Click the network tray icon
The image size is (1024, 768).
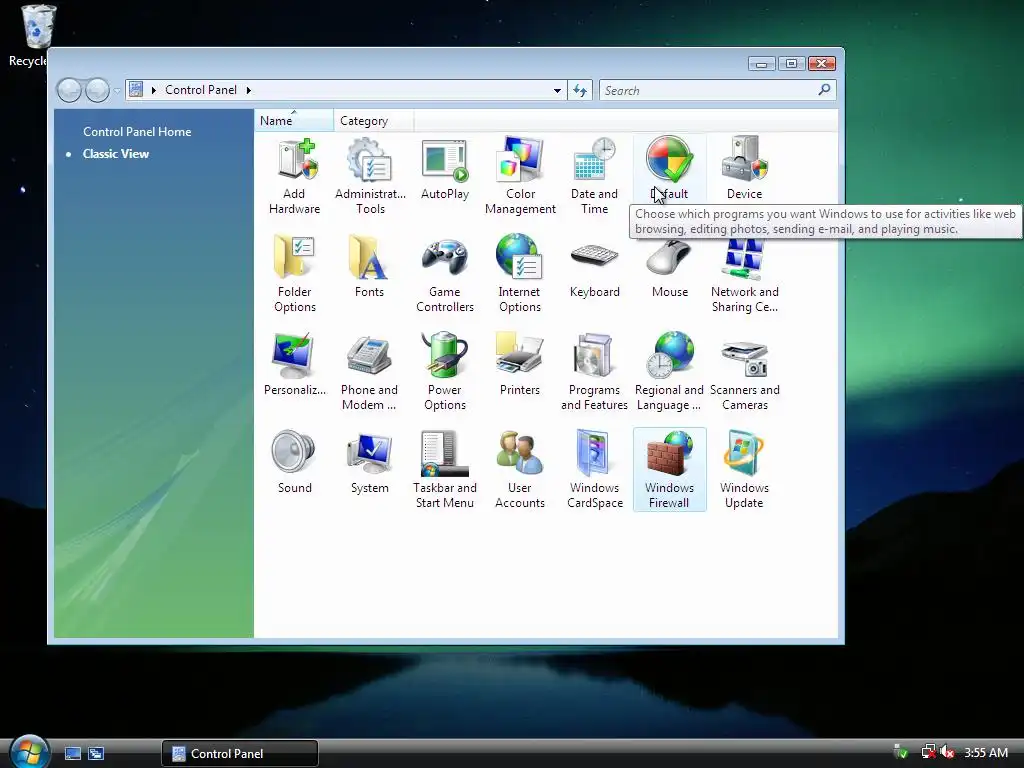click(x=928, y=752)
